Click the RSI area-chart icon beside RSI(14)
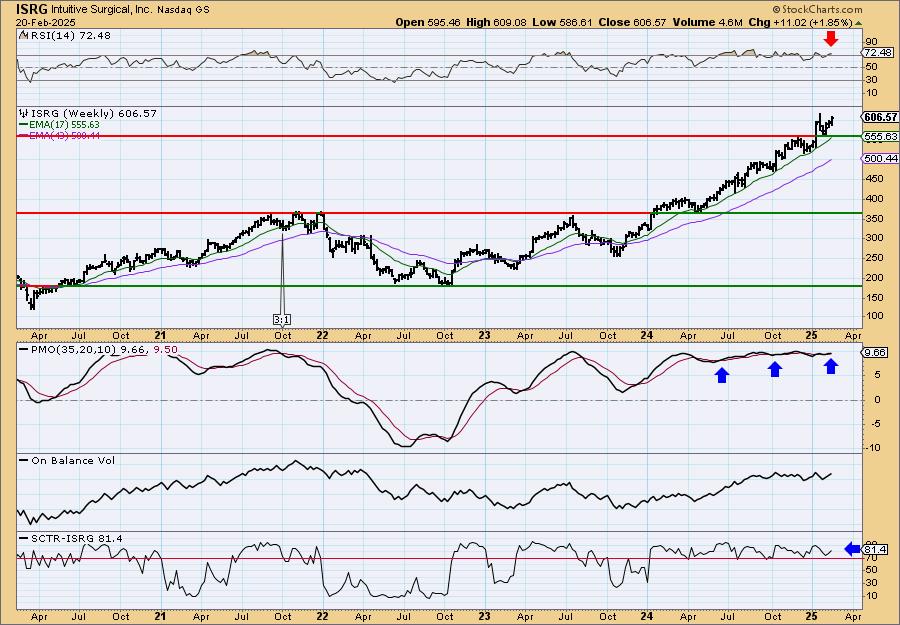 pos(23,35)
